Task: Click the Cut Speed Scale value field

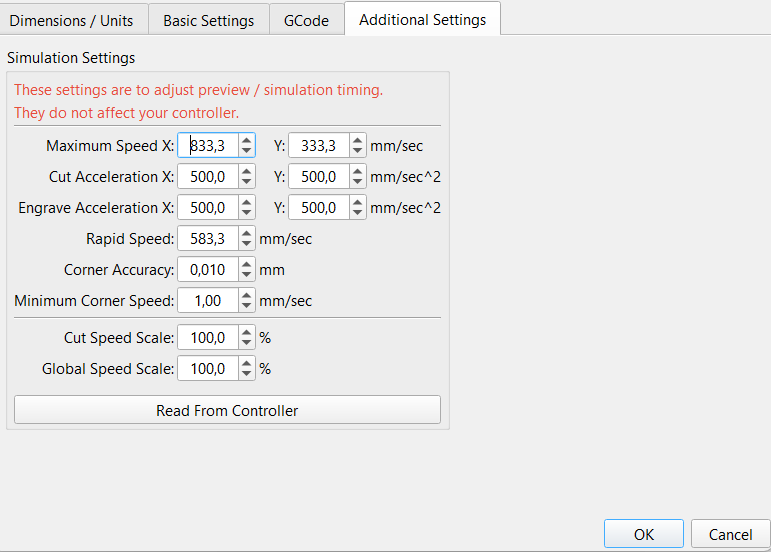Action: click(209, 338)
